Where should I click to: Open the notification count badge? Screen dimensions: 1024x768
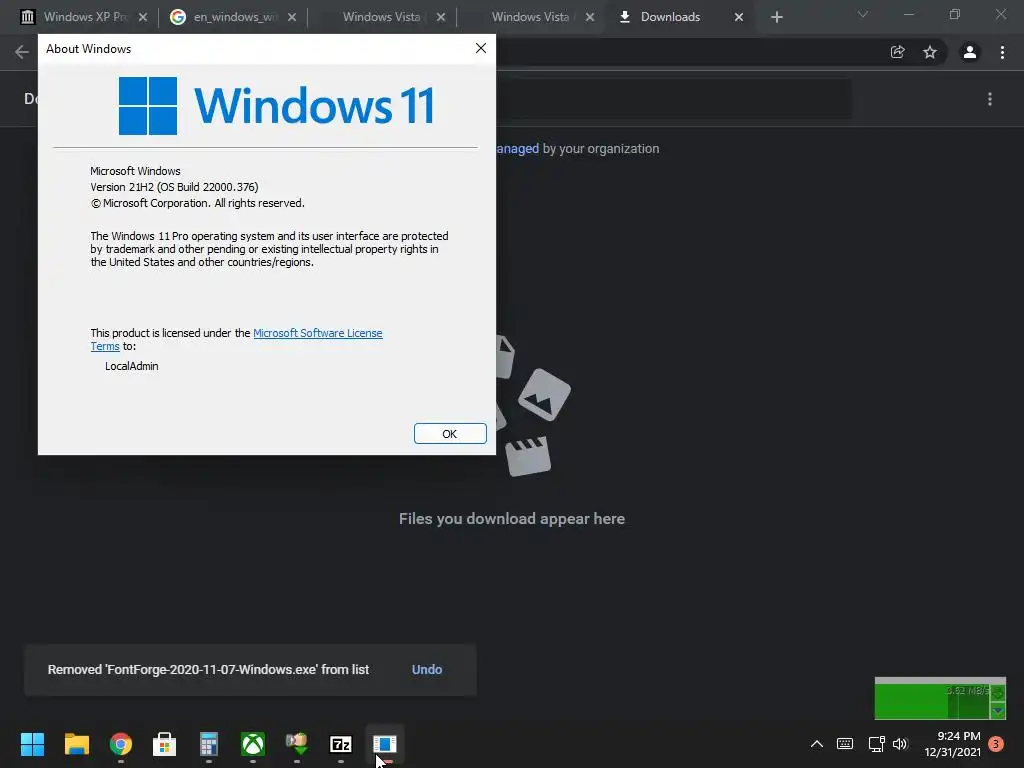(996, 744)
